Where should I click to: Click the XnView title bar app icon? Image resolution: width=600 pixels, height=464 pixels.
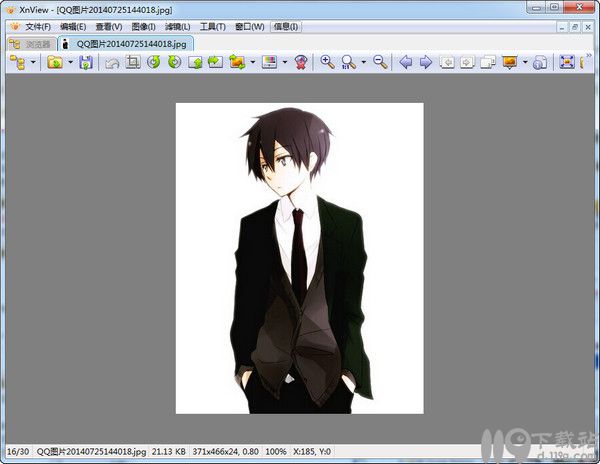point(10,10)
